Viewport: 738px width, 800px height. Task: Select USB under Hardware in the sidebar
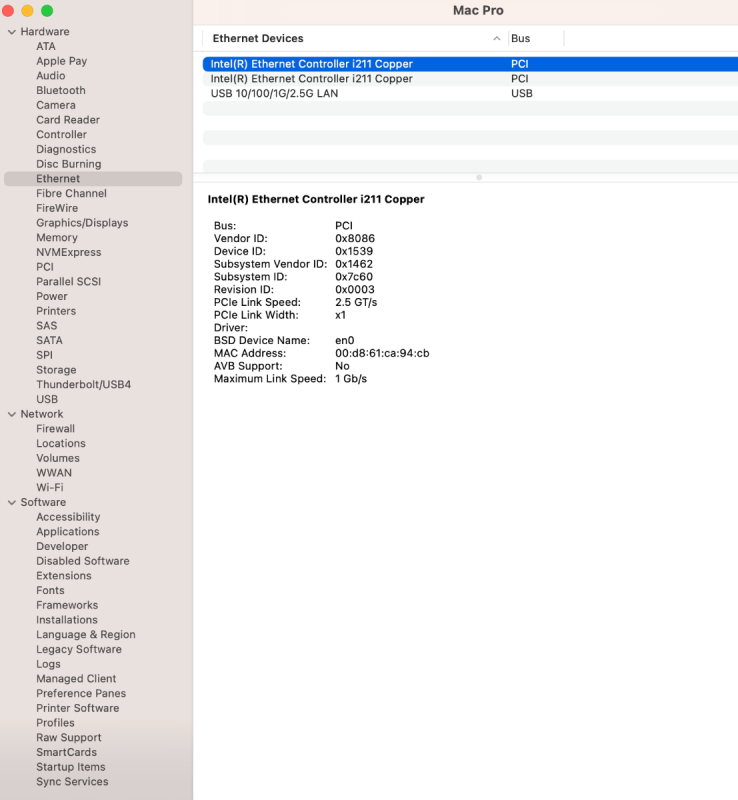47,399
